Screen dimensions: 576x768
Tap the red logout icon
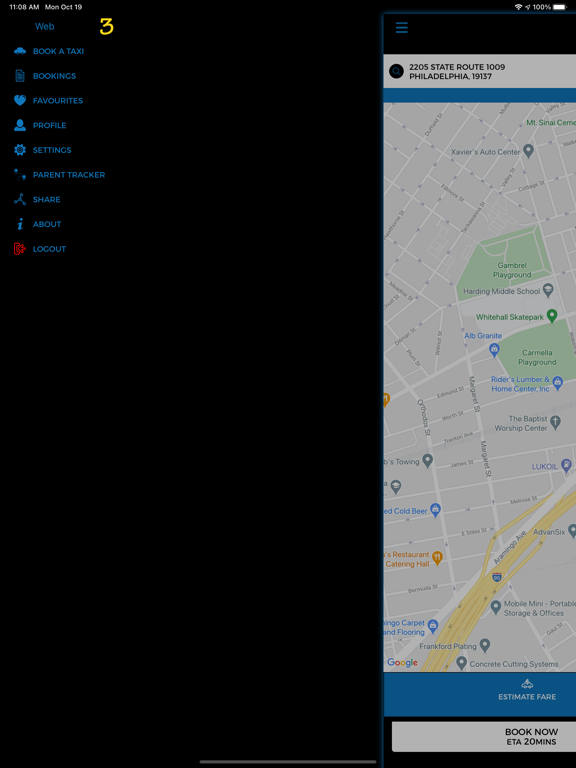coord(20,249)
